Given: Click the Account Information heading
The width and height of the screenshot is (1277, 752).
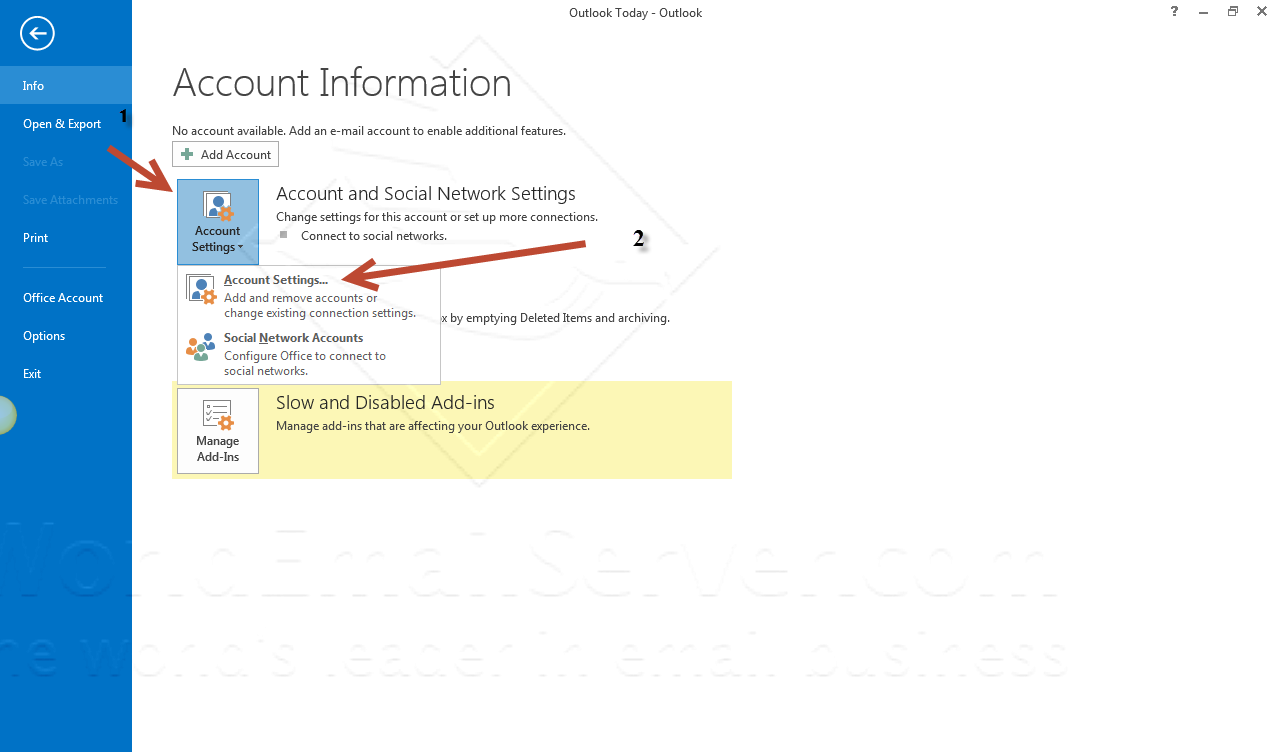Looking at the screenshot, I should 342,82.
